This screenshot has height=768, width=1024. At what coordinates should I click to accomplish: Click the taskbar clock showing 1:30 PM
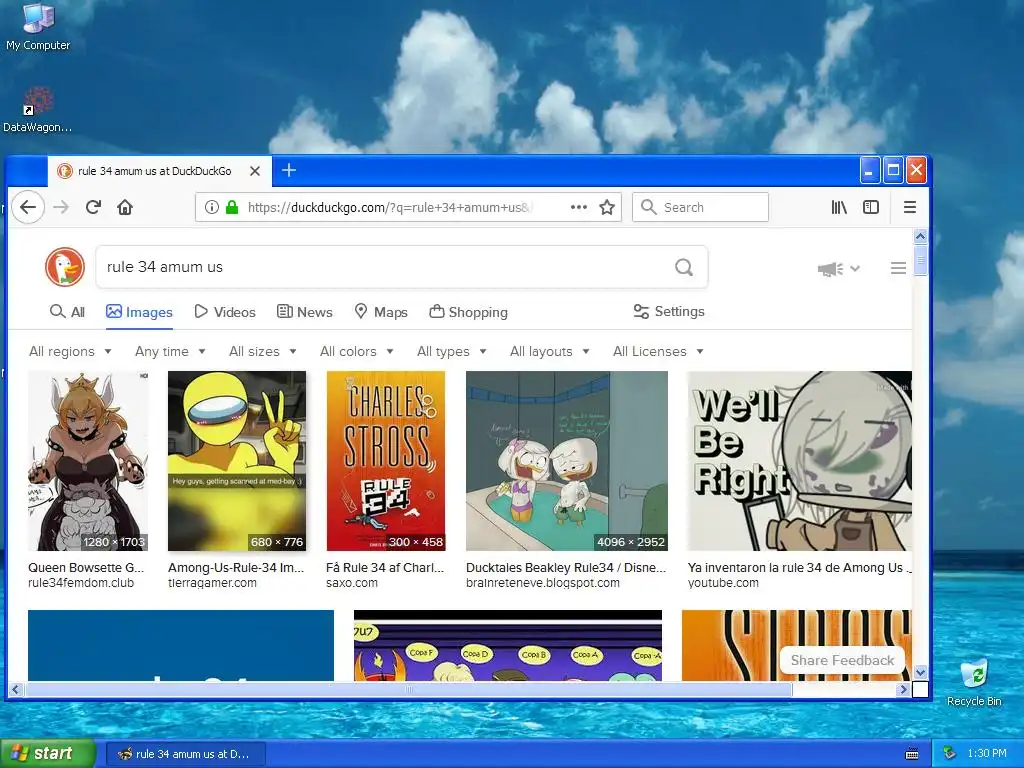point(987,754)
